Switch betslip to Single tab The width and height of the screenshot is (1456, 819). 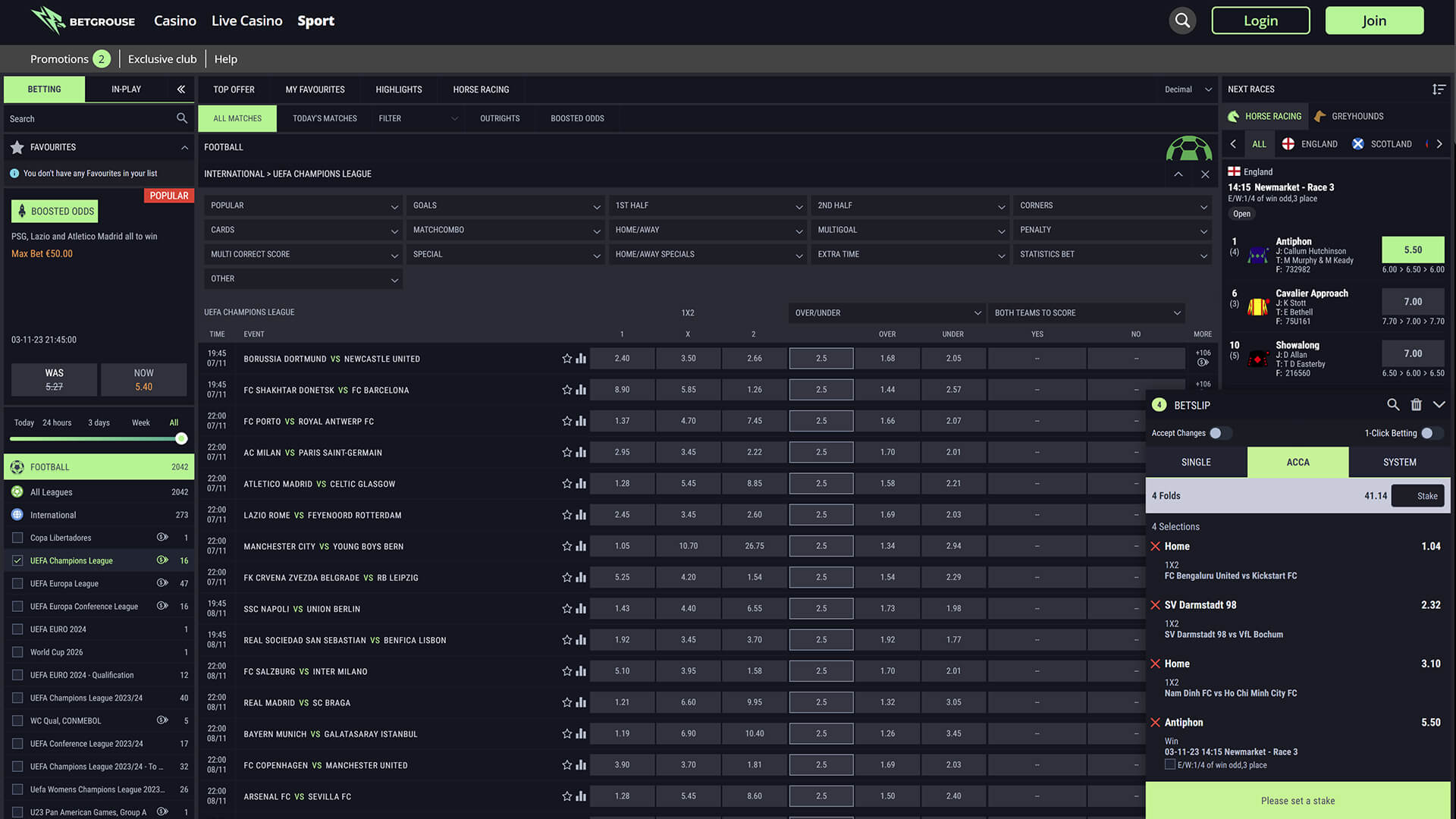pos(1196,462)
